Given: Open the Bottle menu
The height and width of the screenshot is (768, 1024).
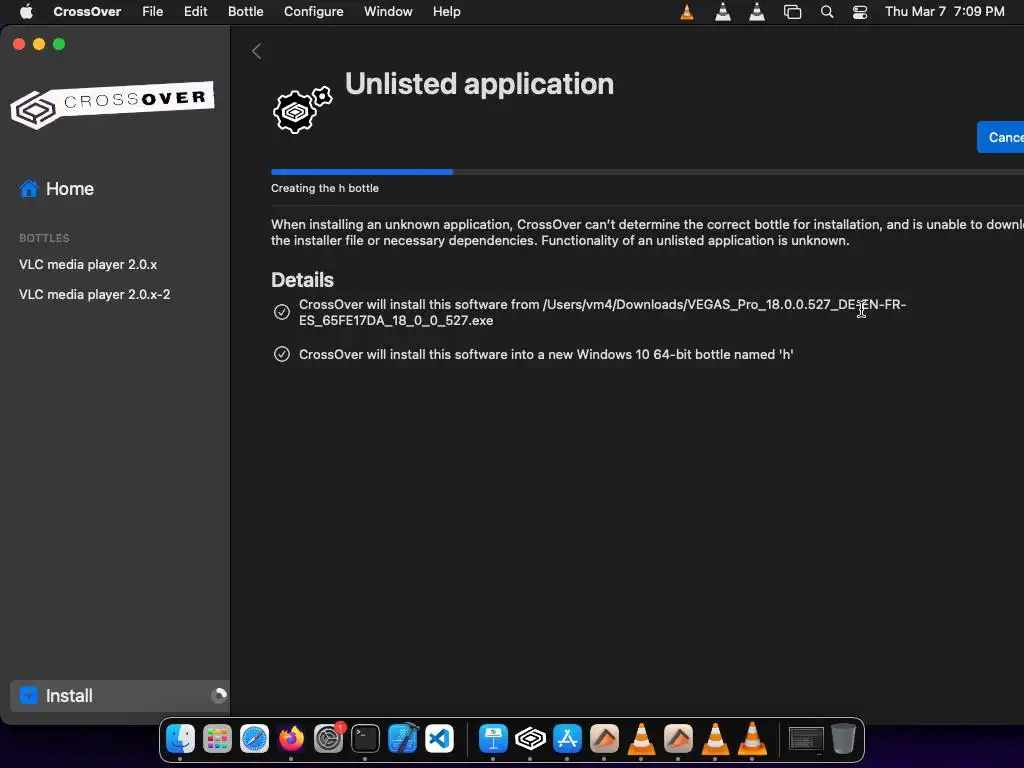Looking at the screenshot, I should pyautogui.click(x=246, y=12).
